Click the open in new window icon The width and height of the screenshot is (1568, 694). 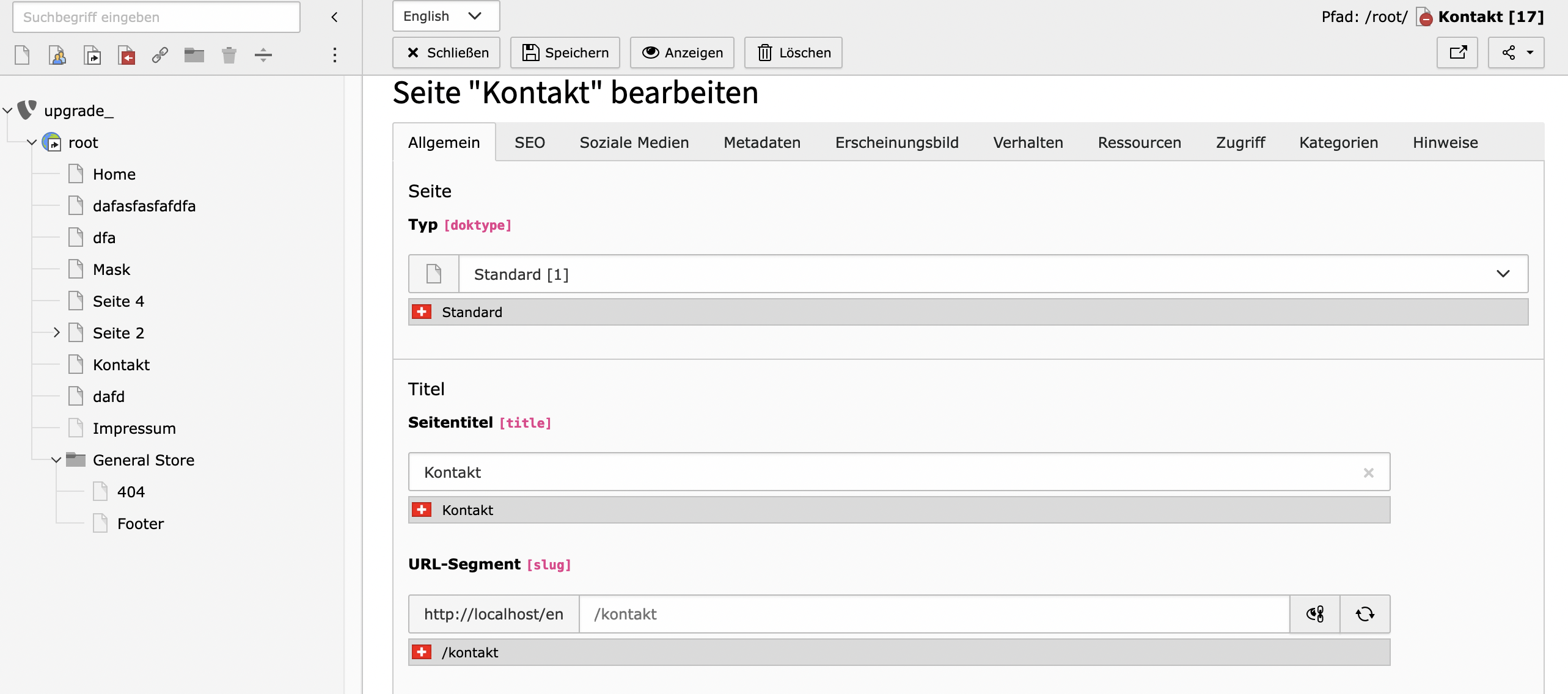1457,53
